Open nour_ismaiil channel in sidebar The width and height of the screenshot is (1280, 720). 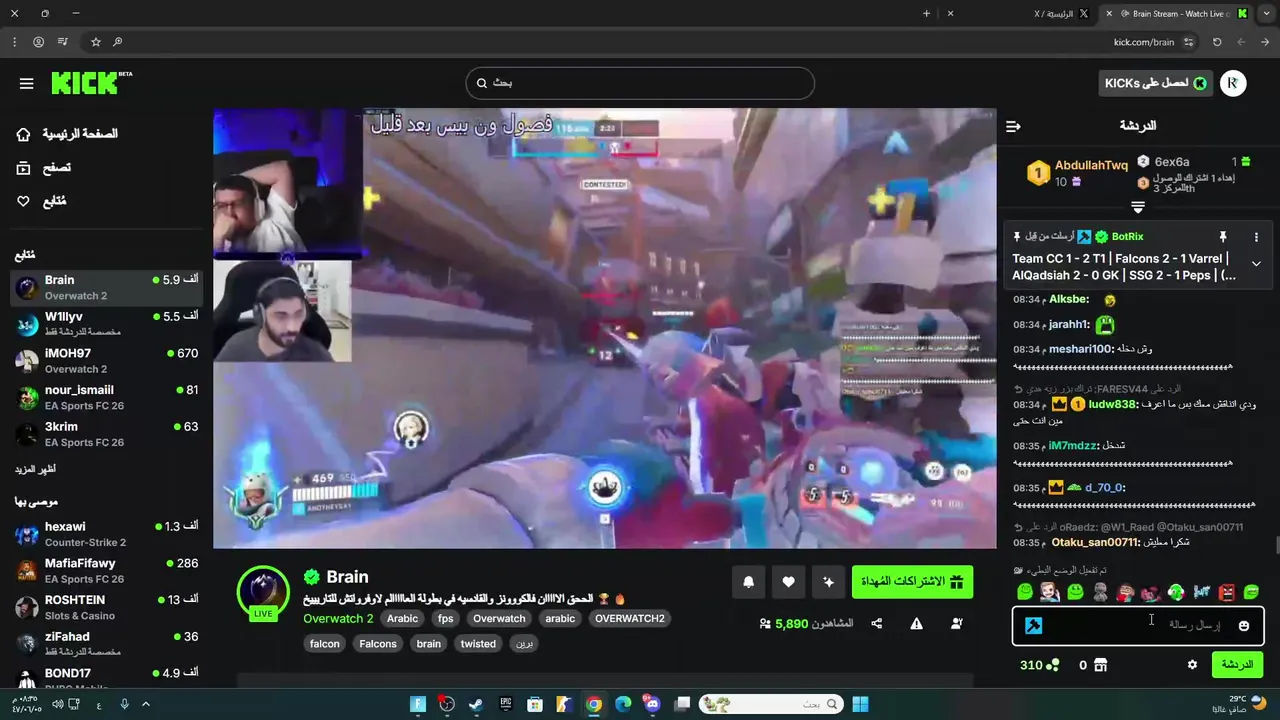point(107,398)
